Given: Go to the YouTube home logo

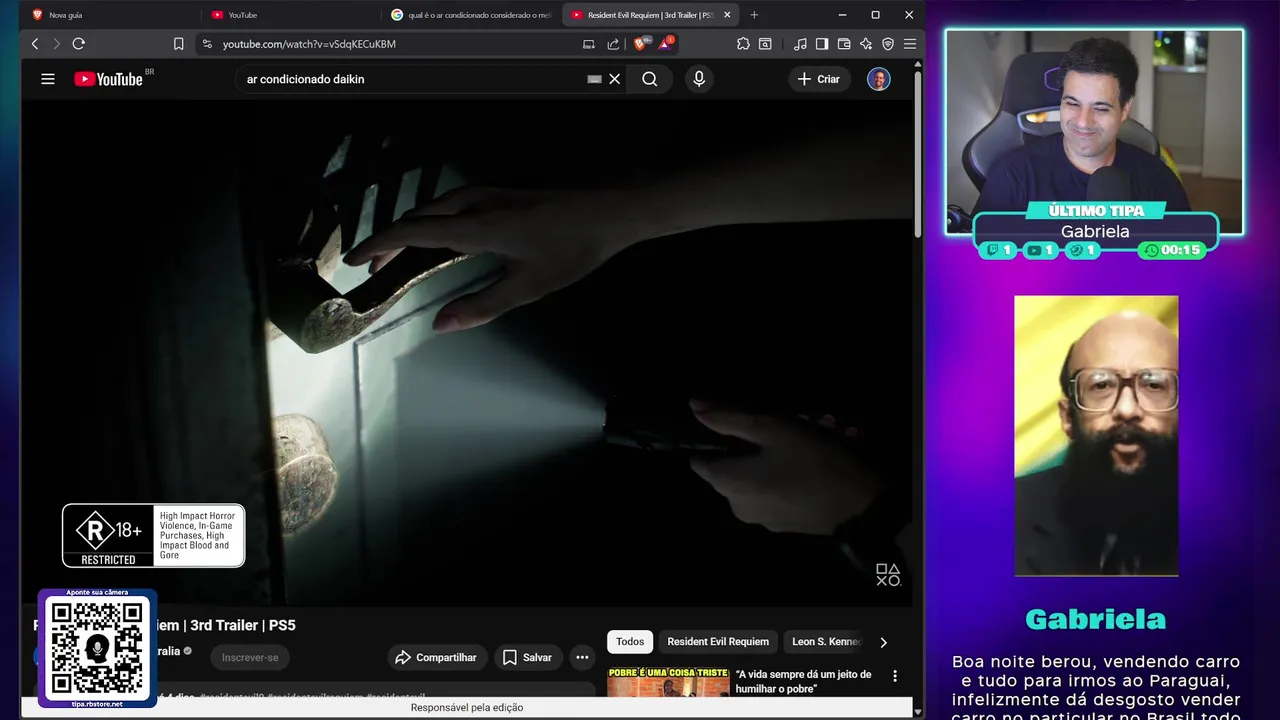Looking at the screenshot, I should (109, 79).
